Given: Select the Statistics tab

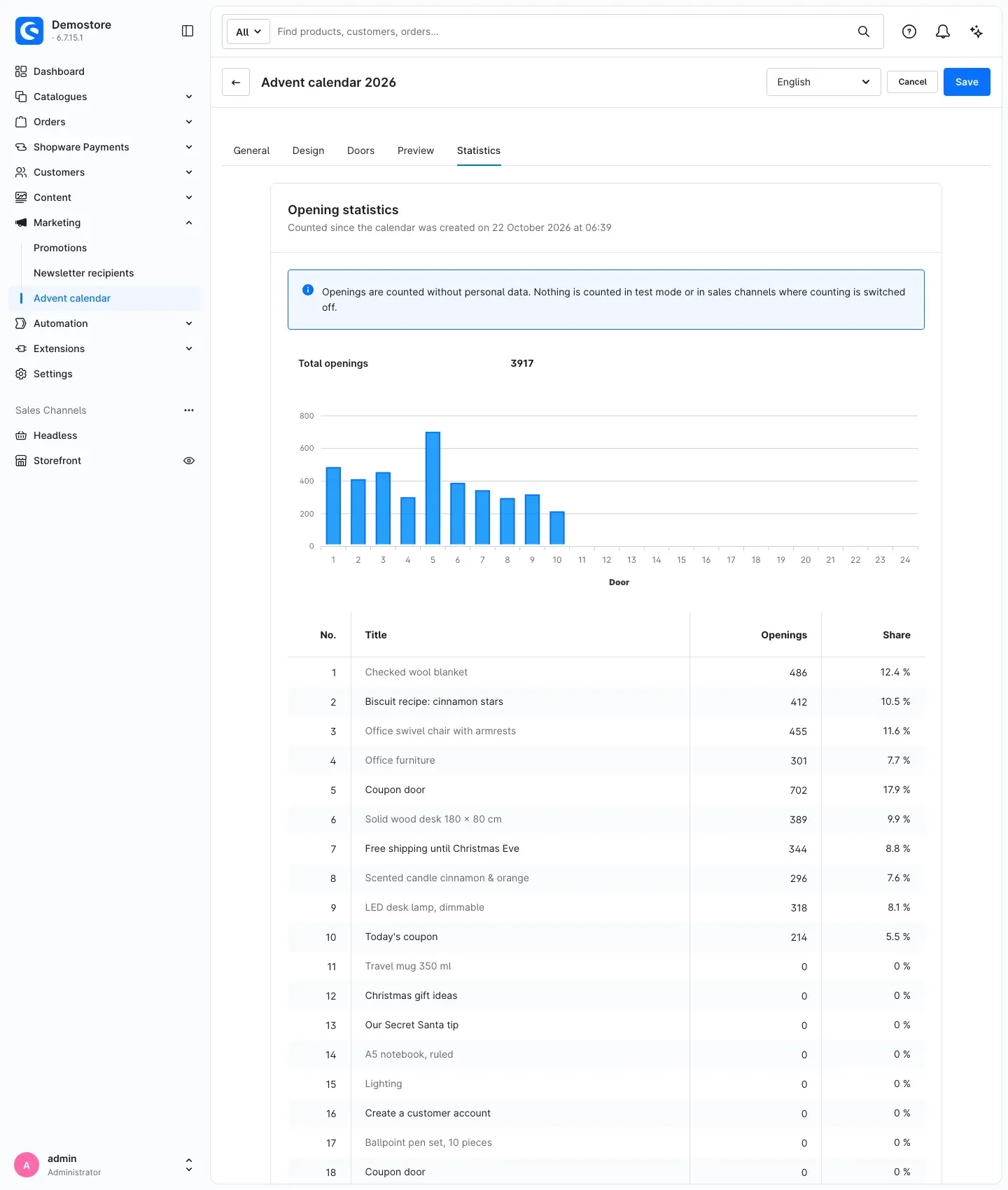Looking at the screenshot, I should coord(479,150).
